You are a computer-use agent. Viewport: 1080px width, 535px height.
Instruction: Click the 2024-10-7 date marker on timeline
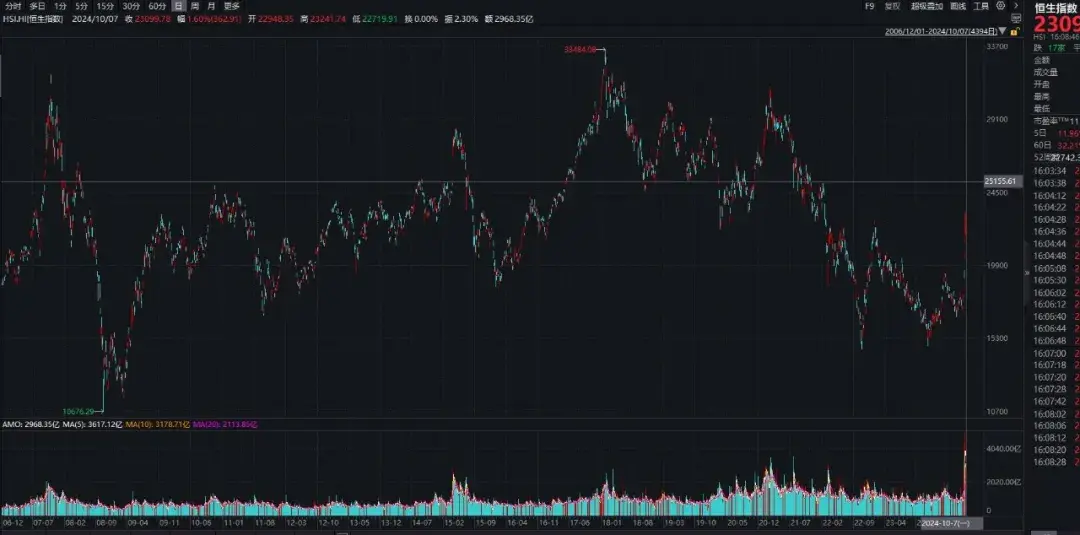(941, 523)
